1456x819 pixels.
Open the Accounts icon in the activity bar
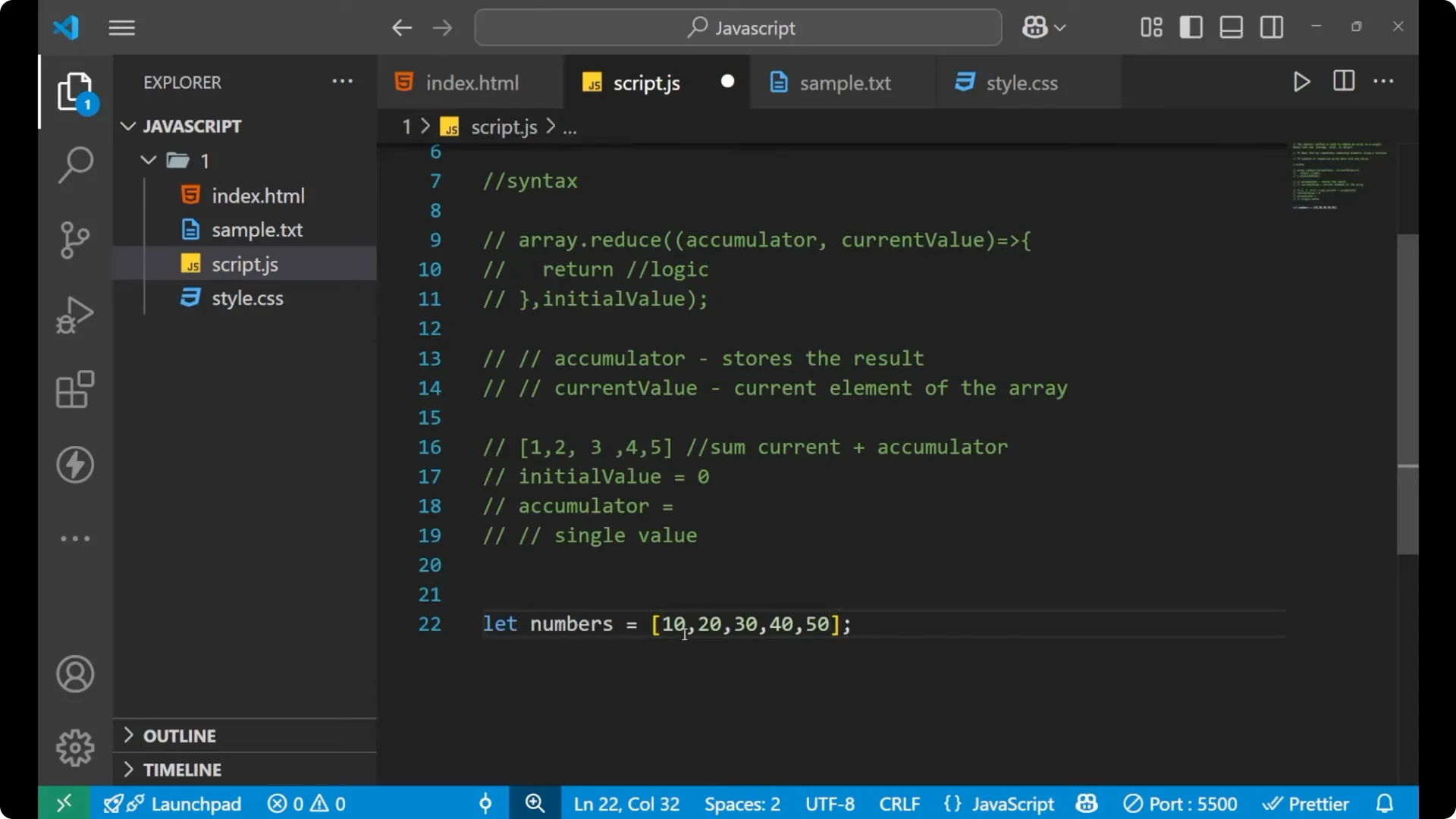click(x=75, y=674)
